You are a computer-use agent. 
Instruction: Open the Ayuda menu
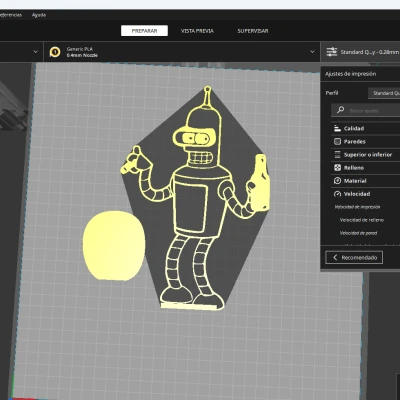tap(39, 15)
